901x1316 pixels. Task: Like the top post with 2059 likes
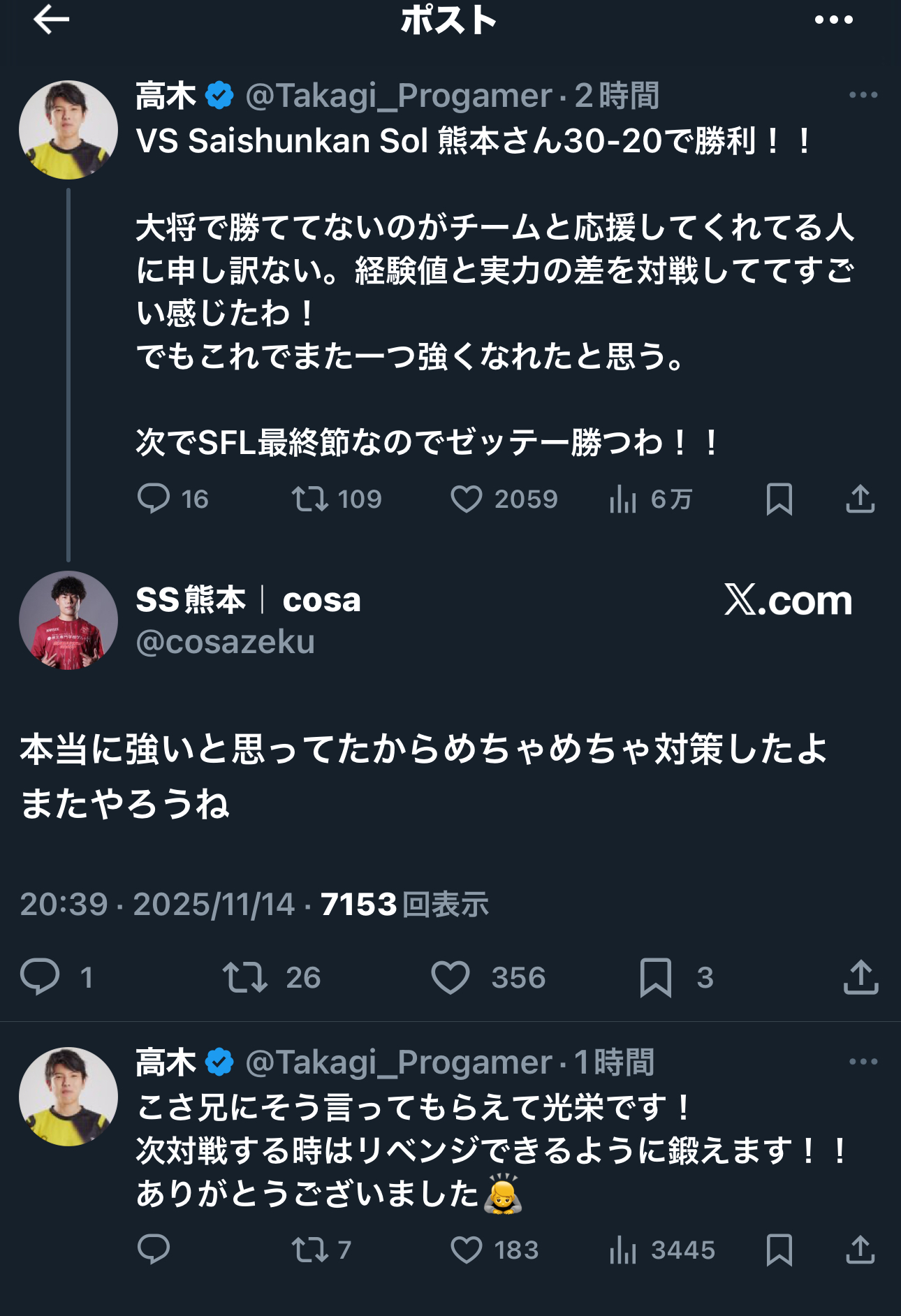pyautogui.click(x=467, y=499)
